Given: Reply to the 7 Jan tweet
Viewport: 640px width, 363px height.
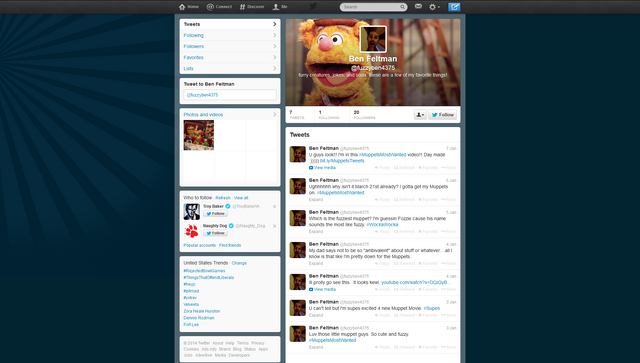Looking at the screenshot, I should pos(382,168).
